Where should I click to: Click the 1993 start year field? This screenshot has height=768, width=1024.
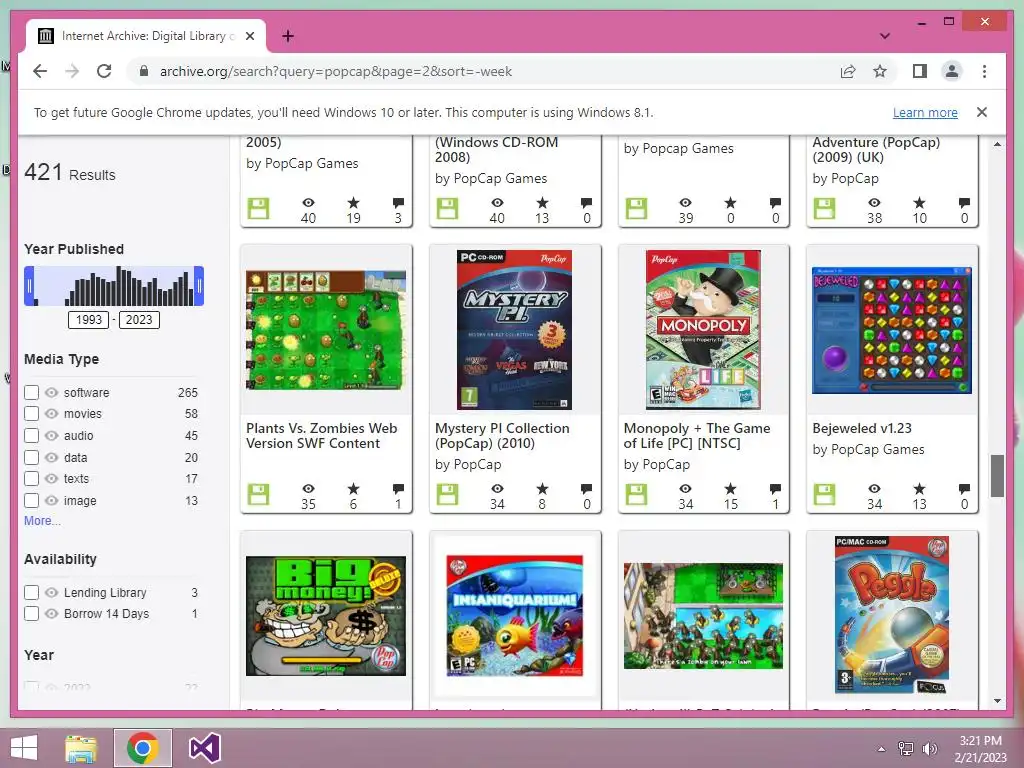click(88, 319)
